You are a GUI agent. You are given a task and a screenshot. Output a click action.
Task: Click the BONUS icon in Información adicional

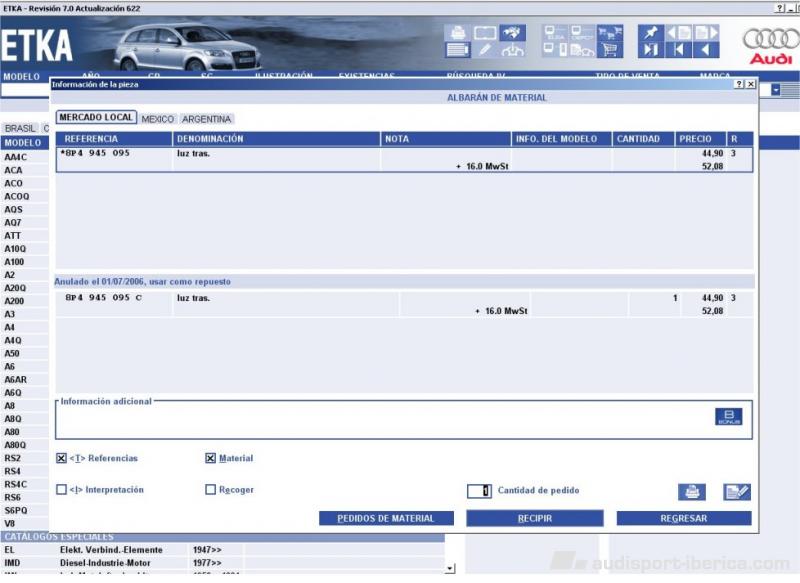[728, 417]
